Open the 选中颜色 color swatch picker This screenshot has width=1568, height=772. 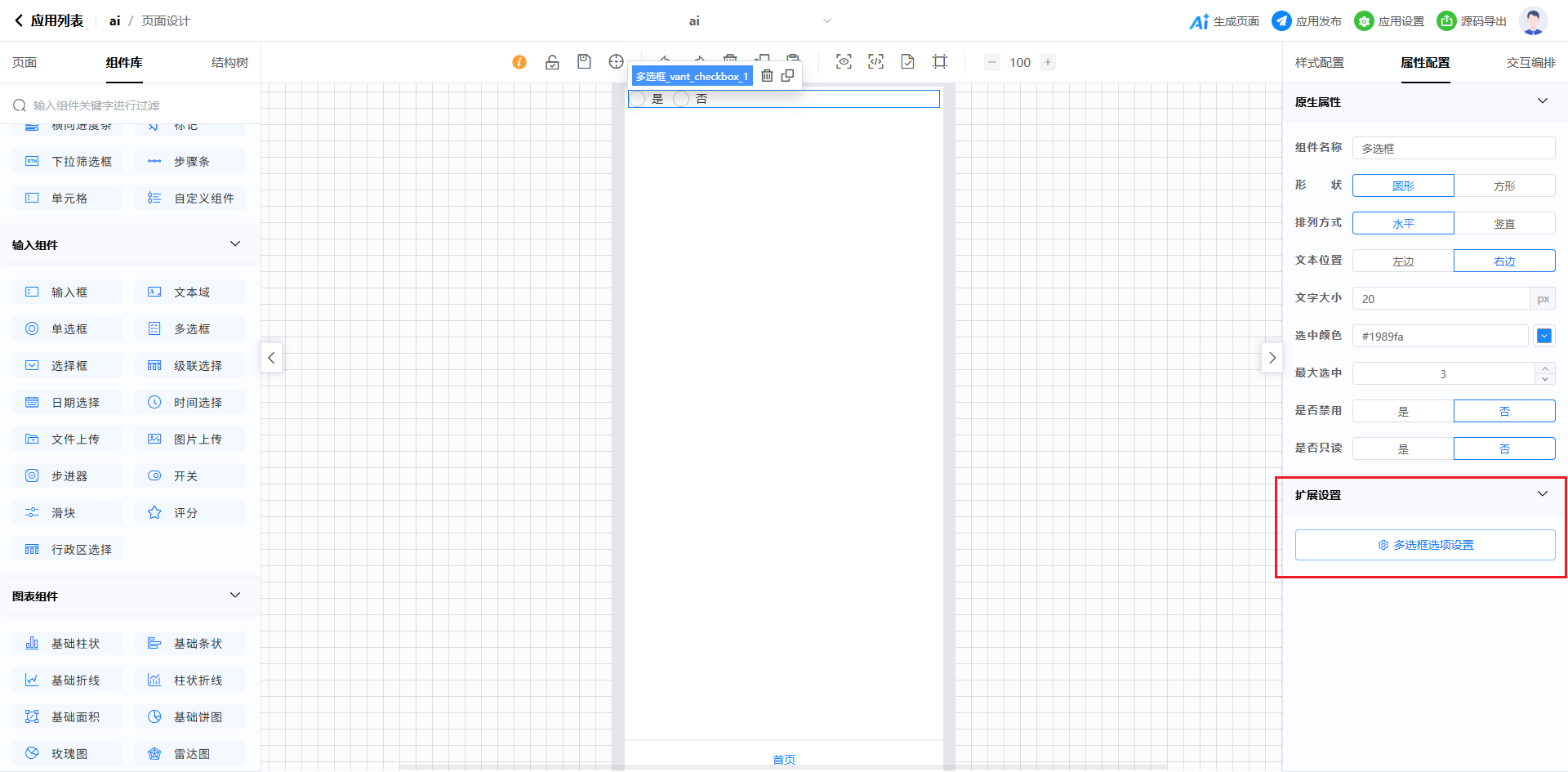[1543, 336]
